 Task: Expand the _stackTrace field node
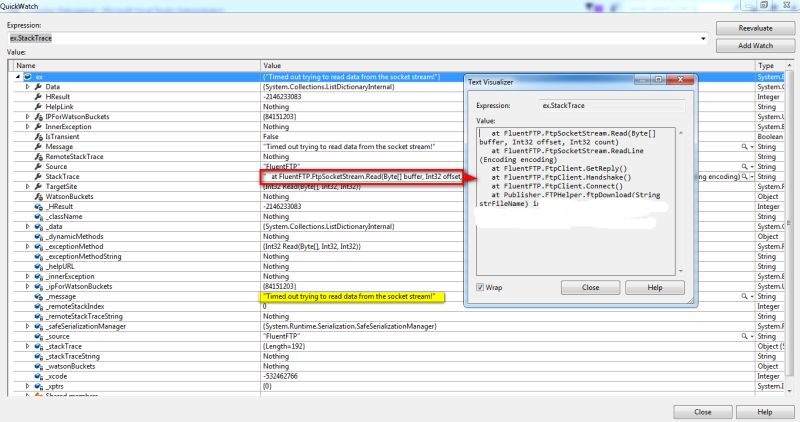[x=28, y=346]
